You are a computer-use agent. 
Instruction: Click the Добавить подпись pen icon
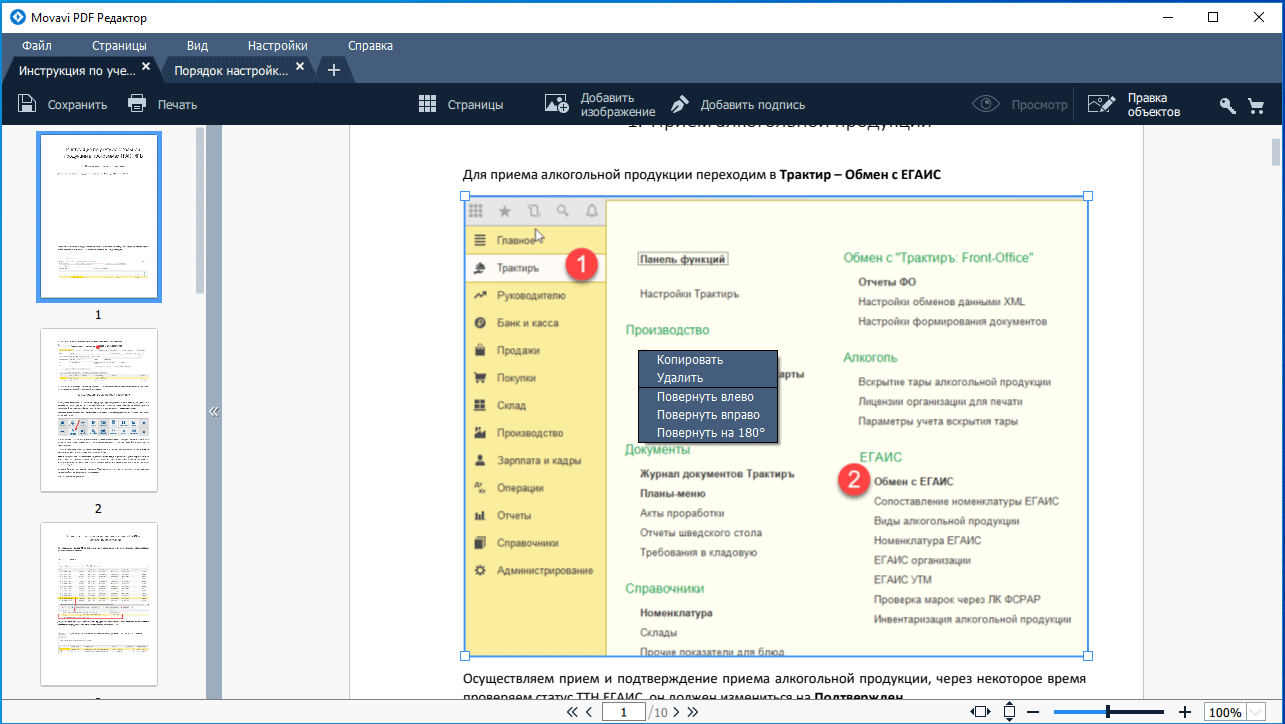(680, 104)
